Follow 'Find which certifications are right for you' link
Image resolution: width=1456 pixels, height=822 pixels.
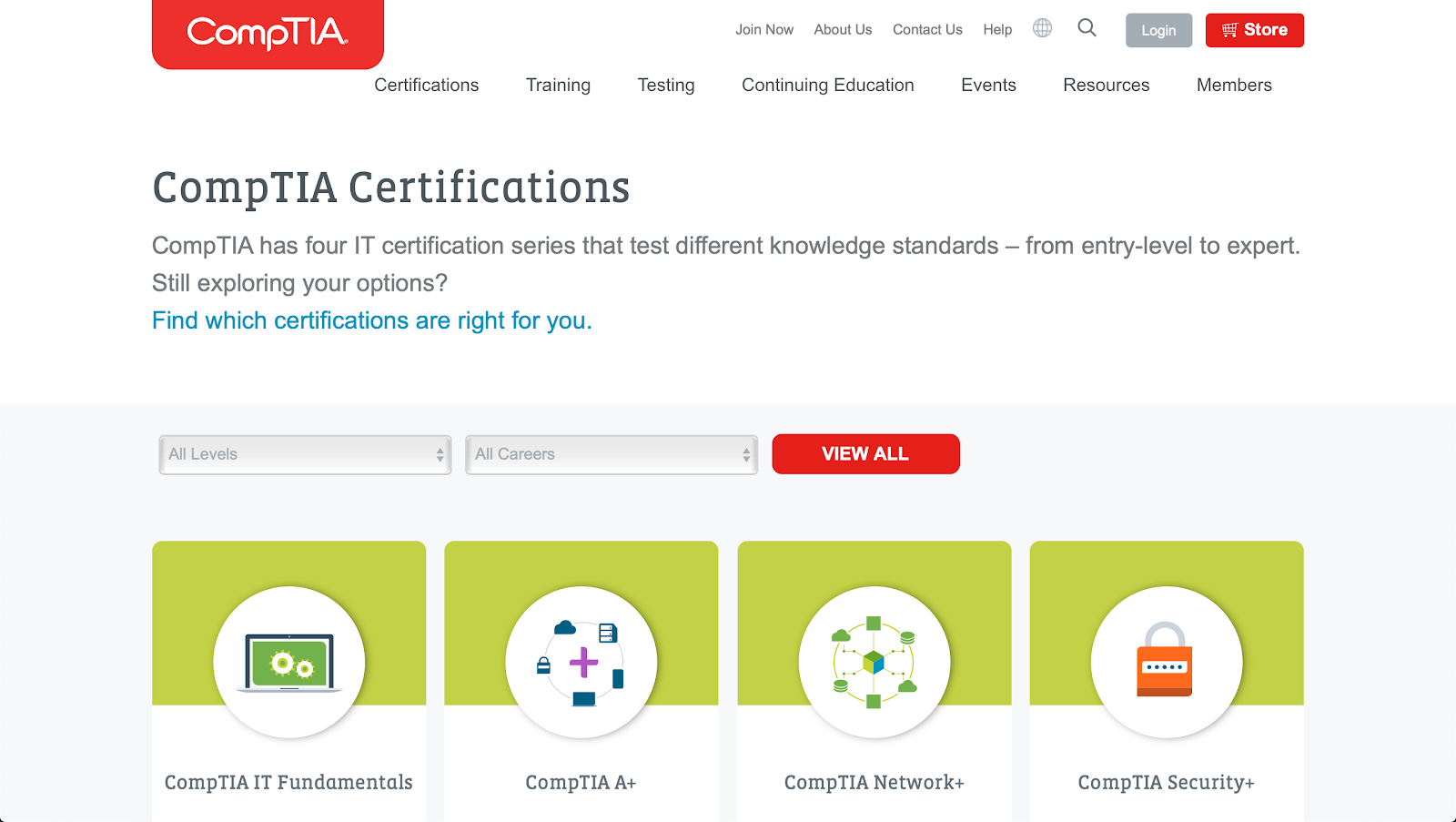pyautogui.click(x=371, y=320)
